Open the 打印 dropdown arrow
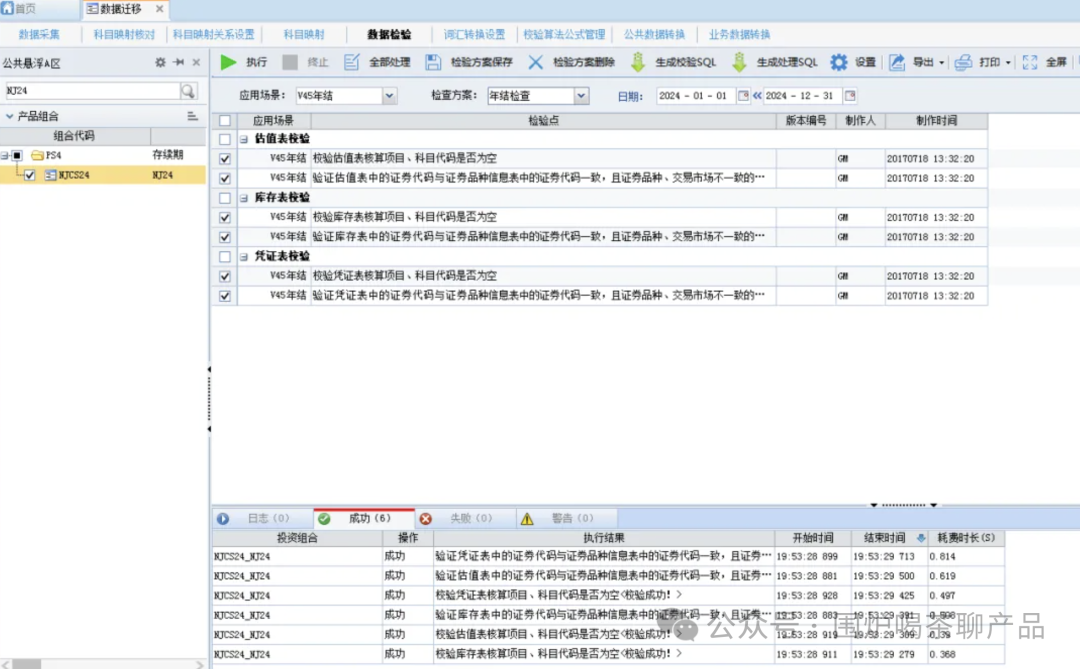1080x669 pixels. click(1008, 63)
